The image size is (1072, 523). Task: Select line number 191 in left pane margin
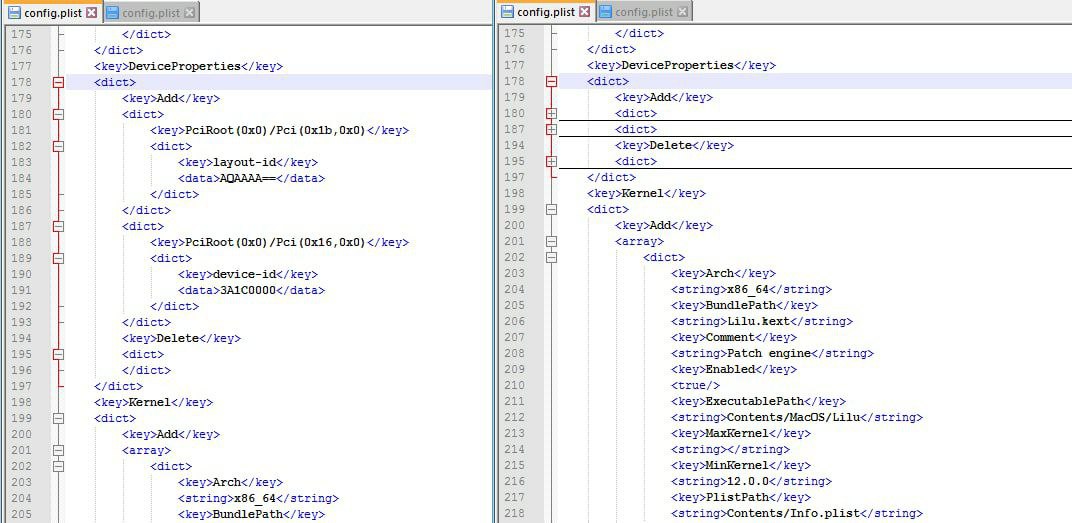21,290
